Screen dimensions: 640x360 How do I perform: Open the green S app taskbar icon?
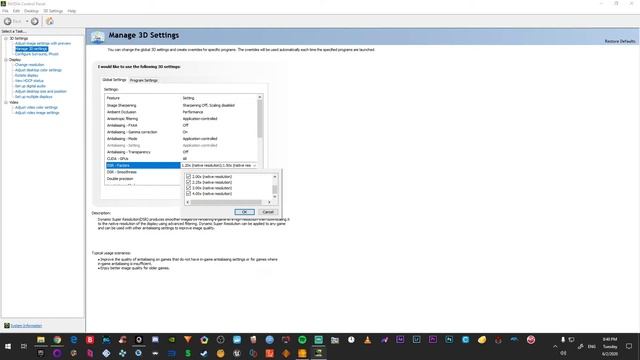point(188,353)
